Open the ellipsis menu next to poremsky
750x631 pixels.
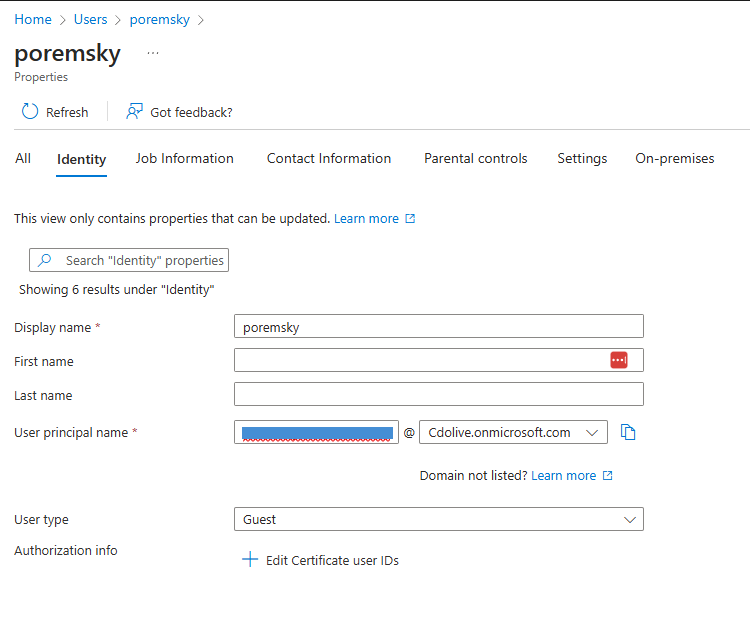[153, 53]
